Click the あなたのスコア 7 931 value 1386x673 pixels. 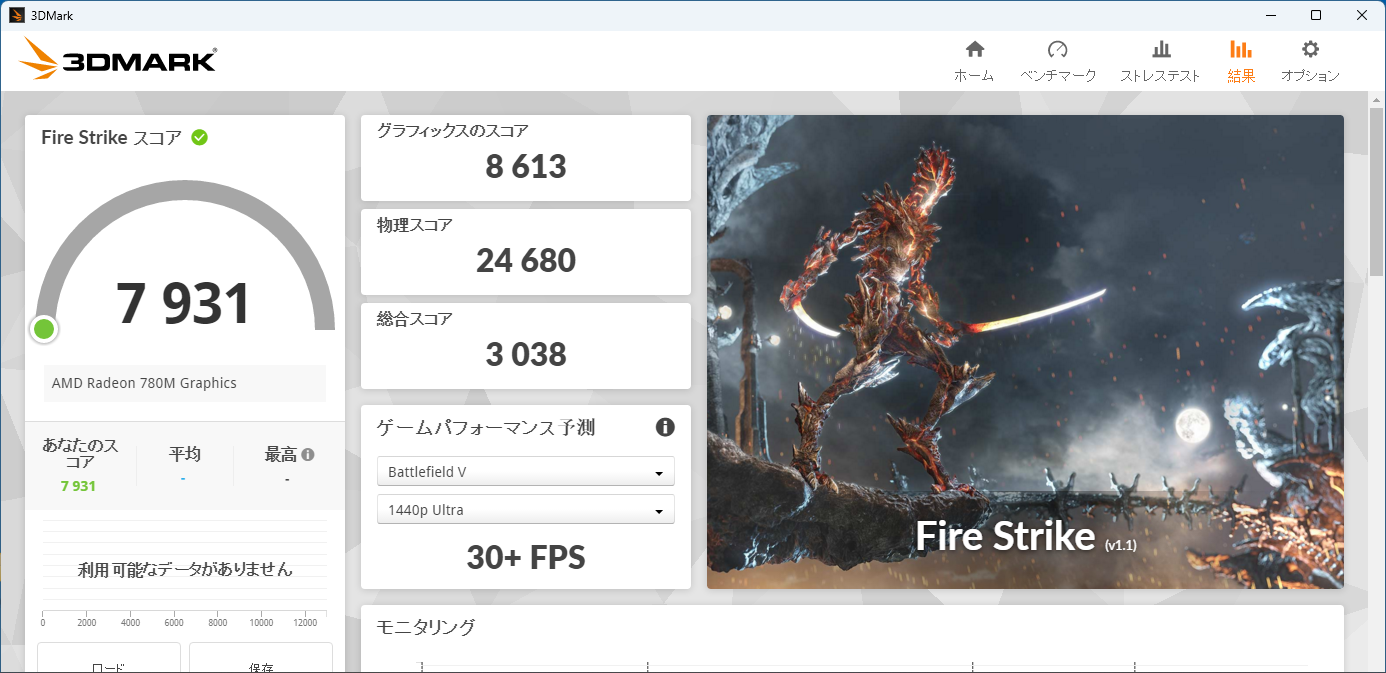click(78, 486)
